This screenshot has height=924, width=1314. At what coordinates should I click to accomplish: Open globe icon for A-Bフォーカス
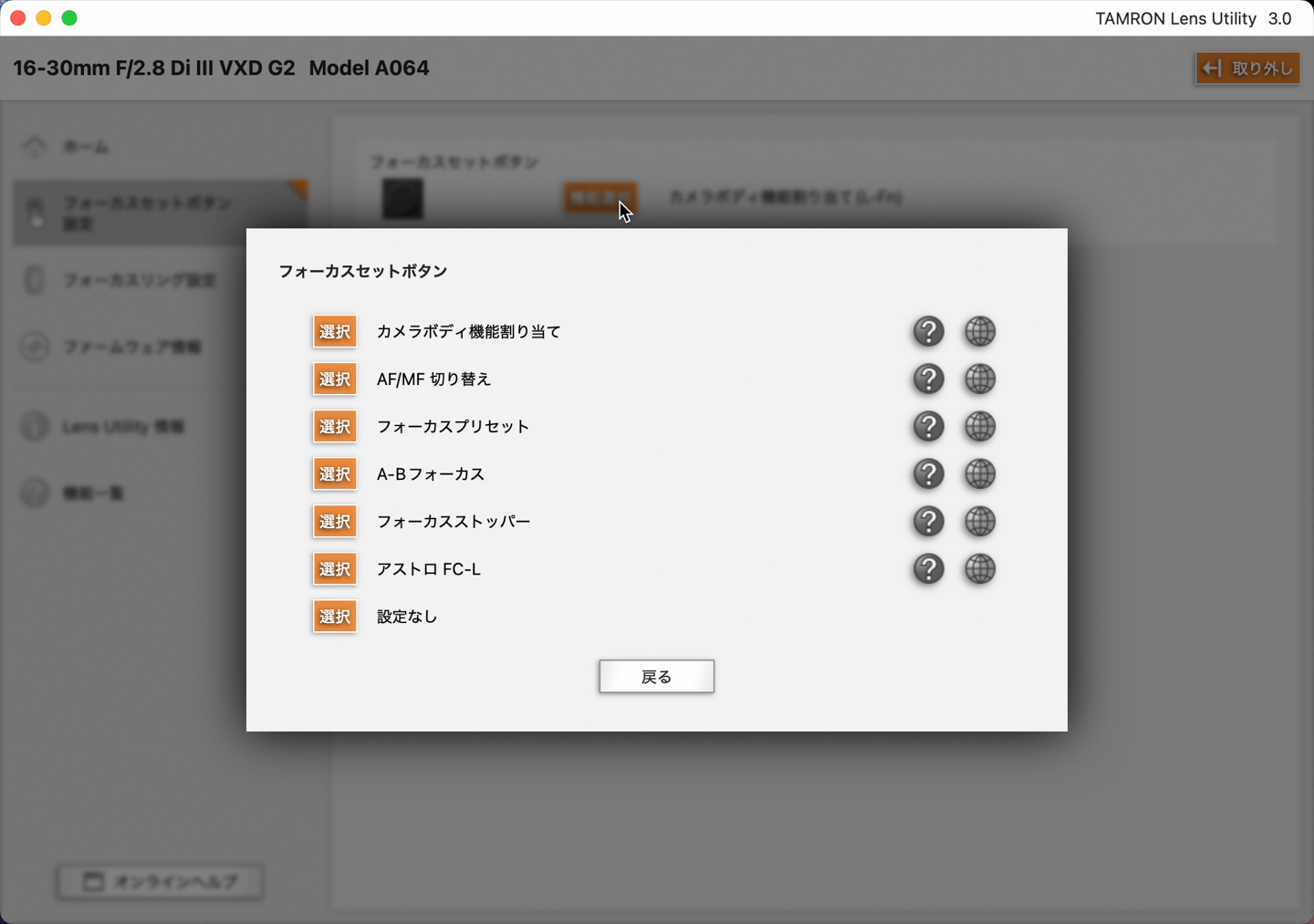pyautogui.click(x=979, y=473)
